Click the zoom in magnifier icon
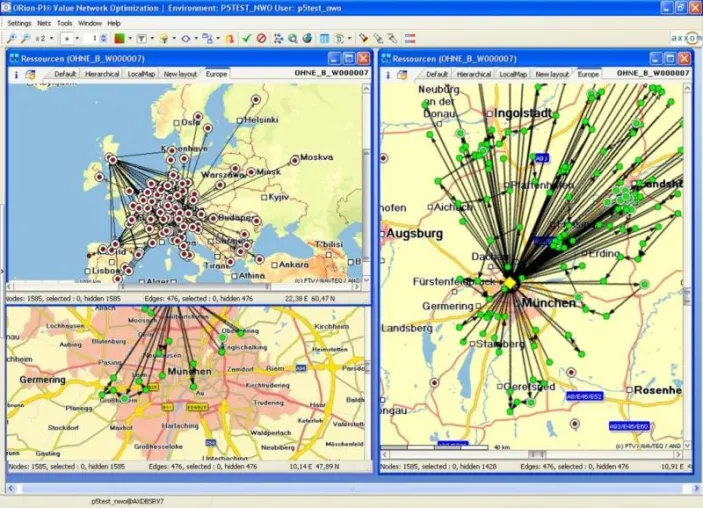The height and width of the screenshot is (508, 703). tap(11, 39)
